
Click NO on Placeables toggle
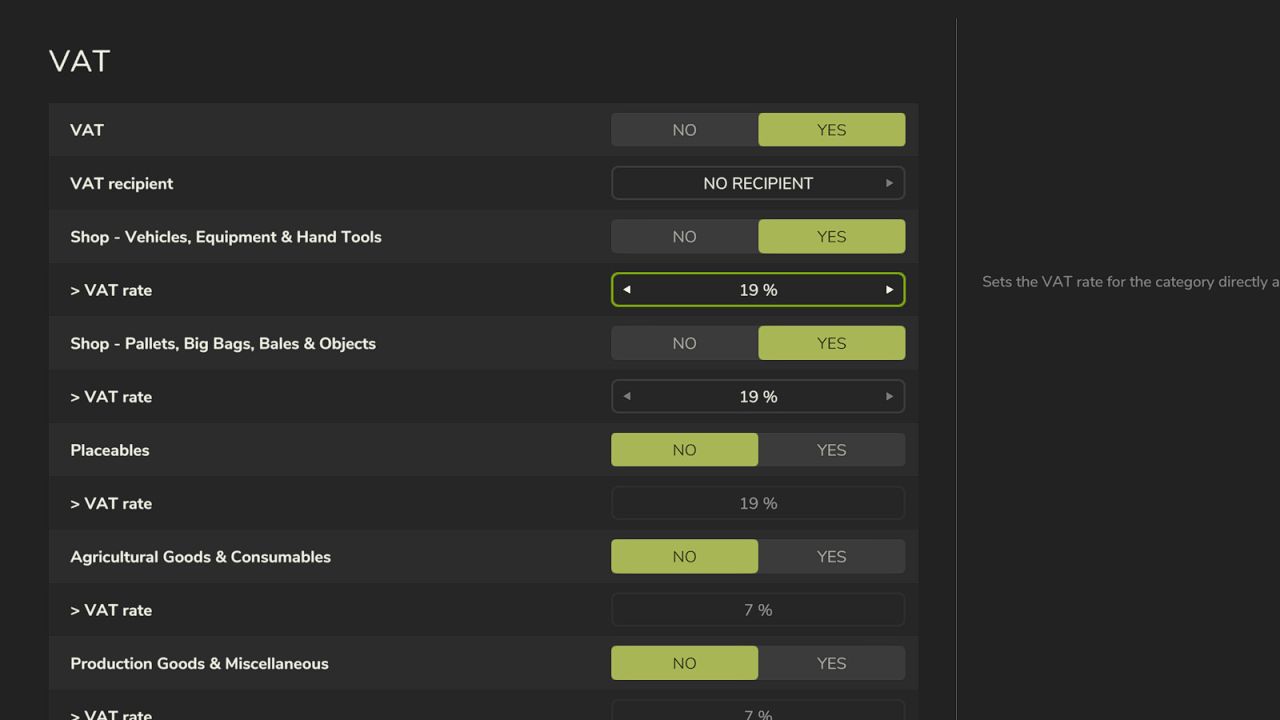pos(685,450)
